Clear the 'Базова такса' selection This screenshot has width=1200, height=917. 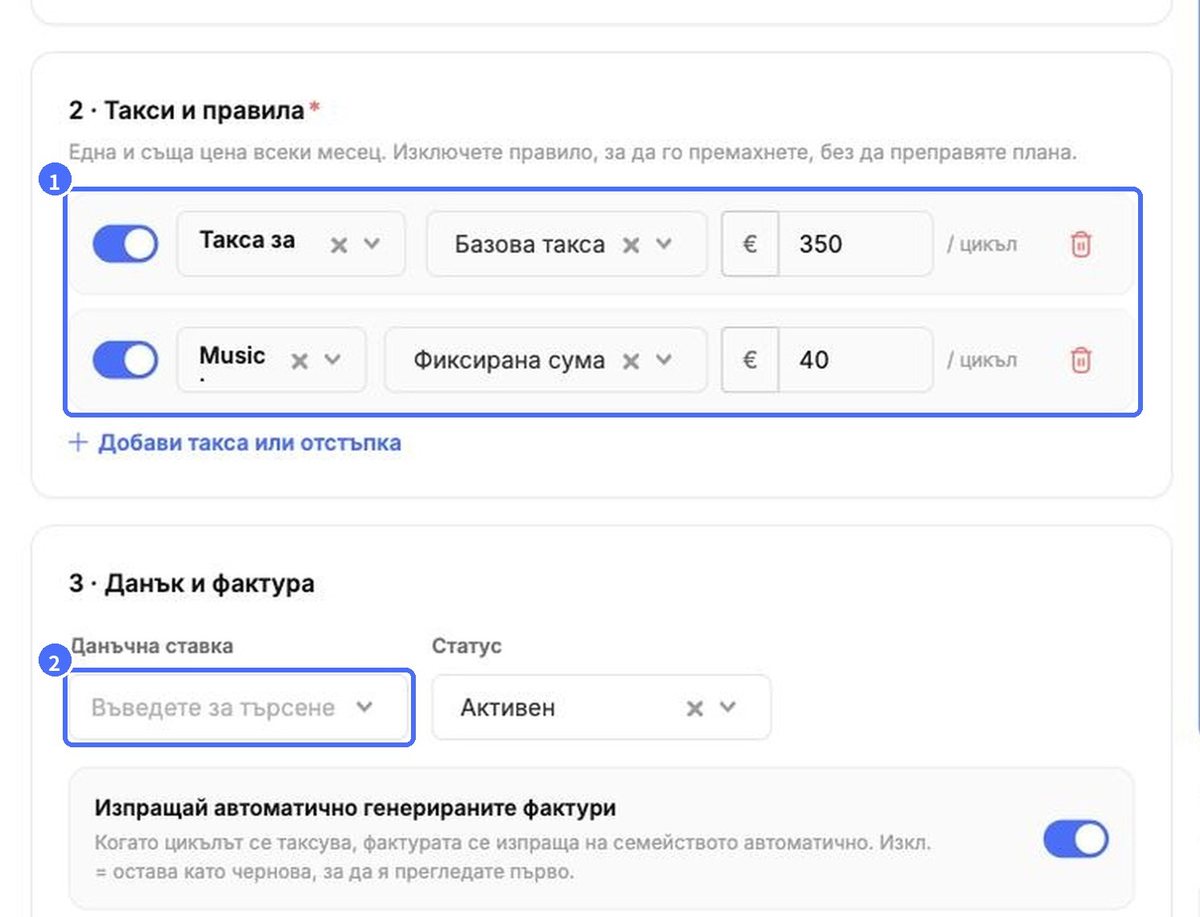click(631, 244)
